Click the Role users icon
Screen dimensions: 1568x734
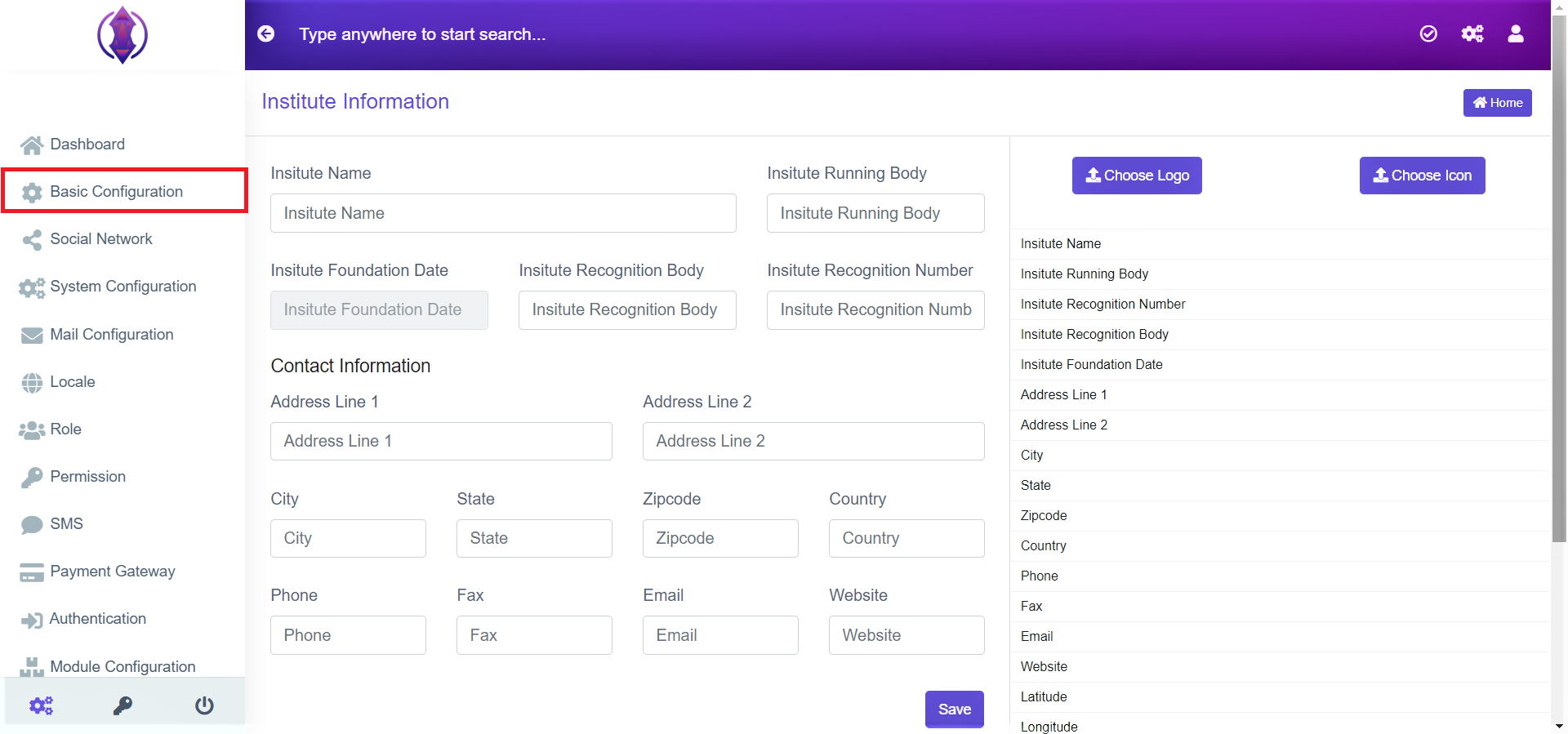coord(32,430)
